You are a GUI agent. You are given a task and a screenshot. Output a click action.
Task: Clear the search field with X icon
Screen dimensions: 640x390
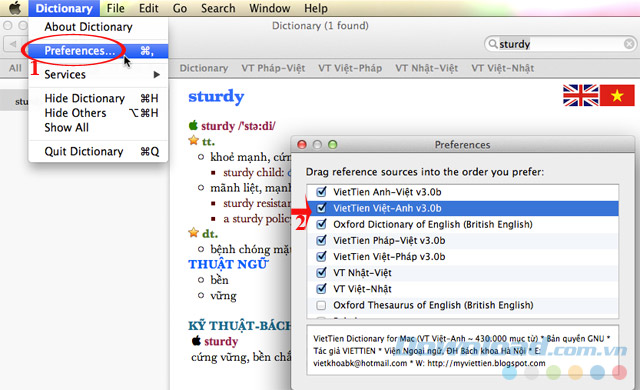click(629, 44)
